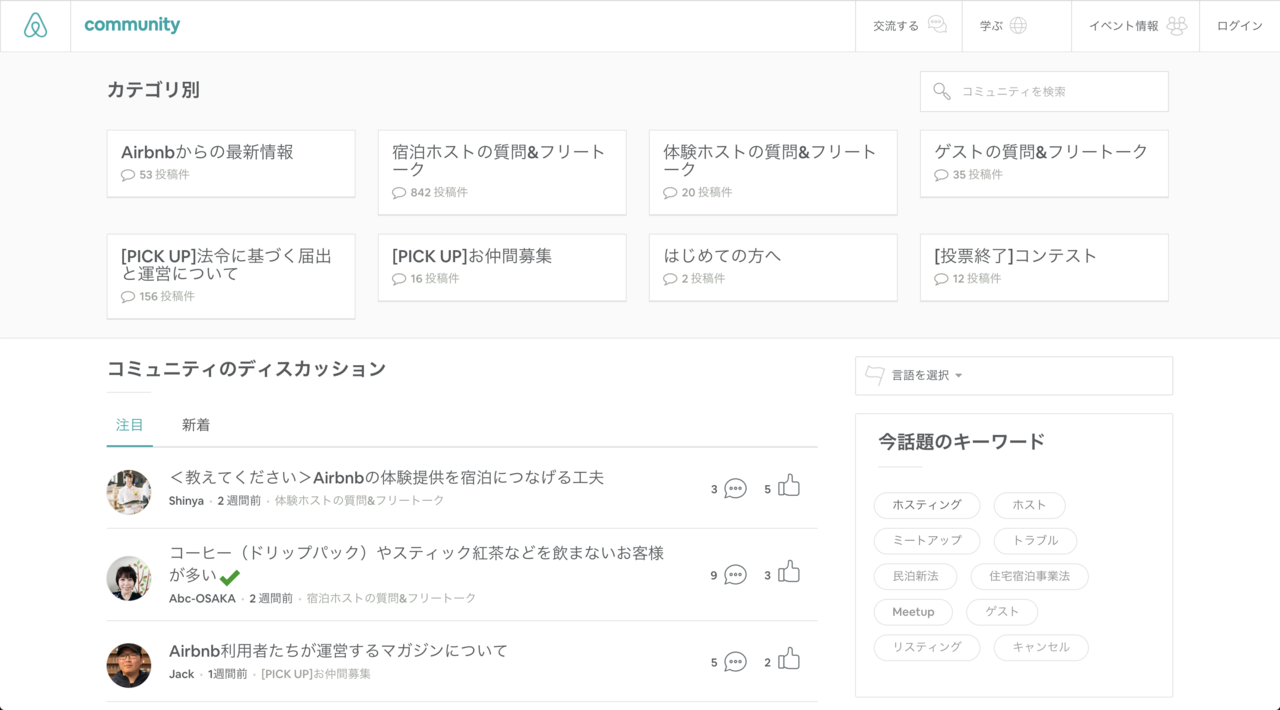Click the chat bubbles icon beside 交流する

937,25
